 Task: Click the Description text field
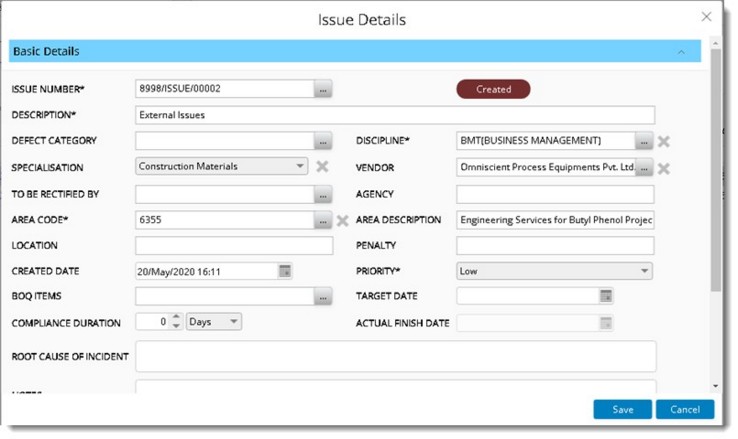[x=394, y=115]
